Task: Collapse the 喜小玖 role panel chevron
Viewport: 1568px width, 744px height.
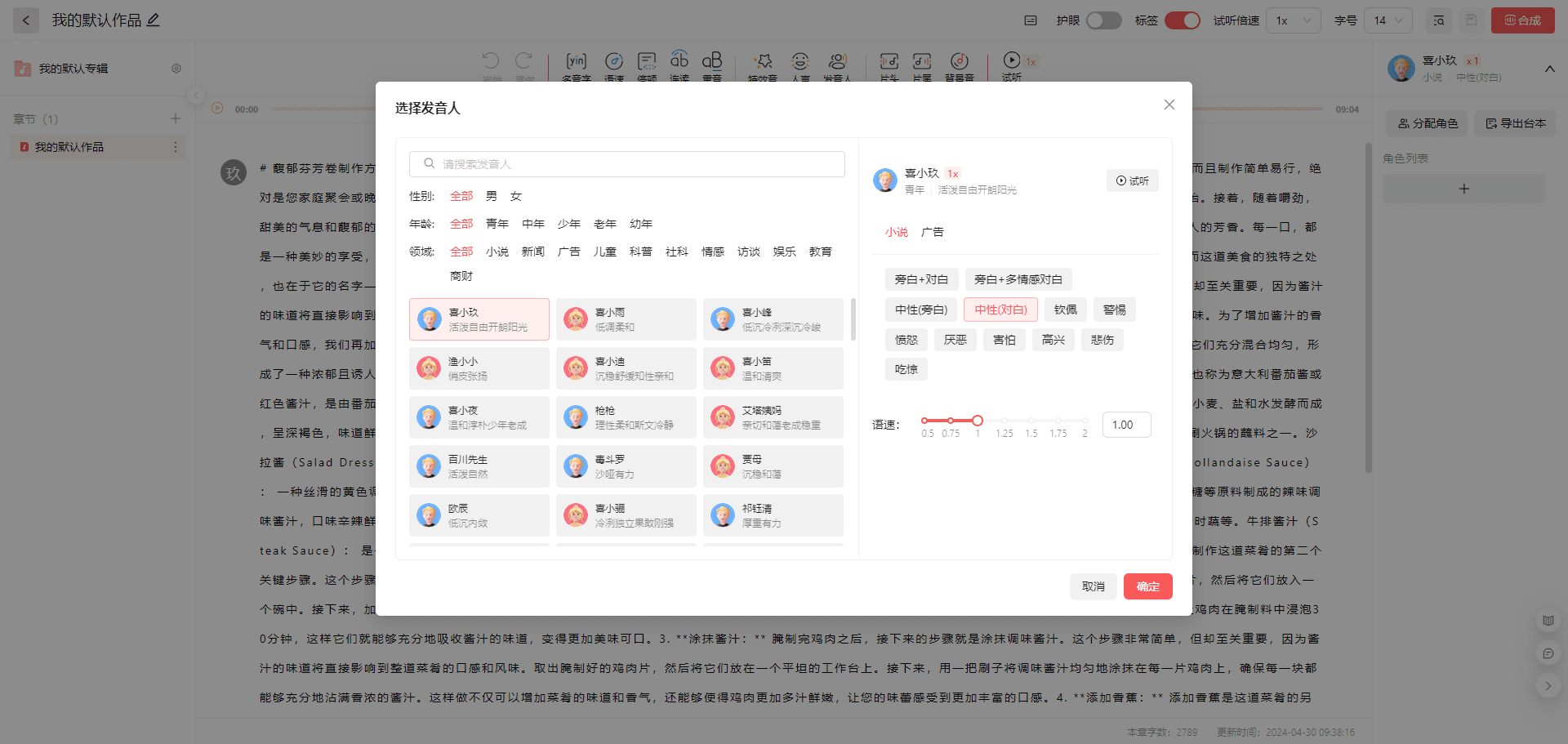Action: point(1549,69)
